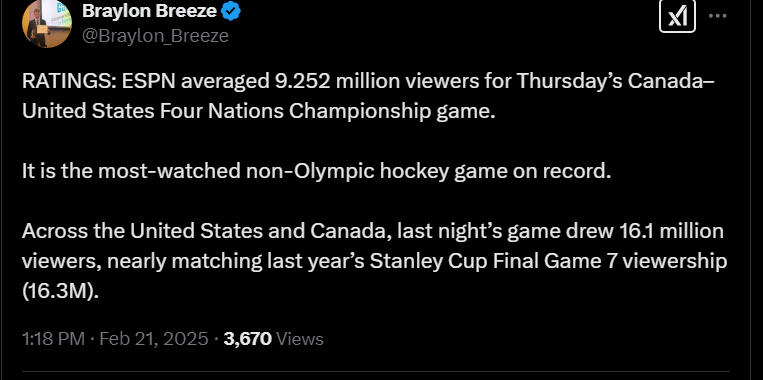Click the Four Nations Championship text
Image resolution: width=763 pixels, height=380 pixels.
click(x=295, y=111)
